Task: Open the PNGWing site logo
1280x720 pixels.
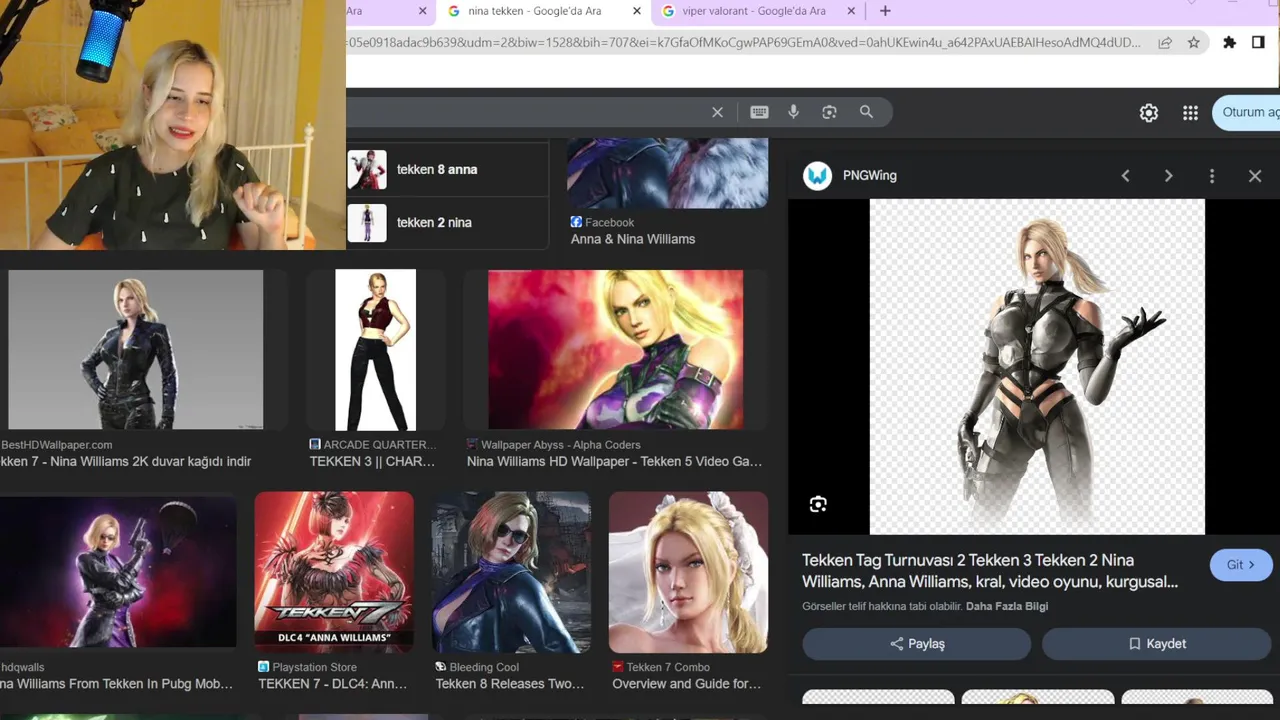Action: pos(817,175)
